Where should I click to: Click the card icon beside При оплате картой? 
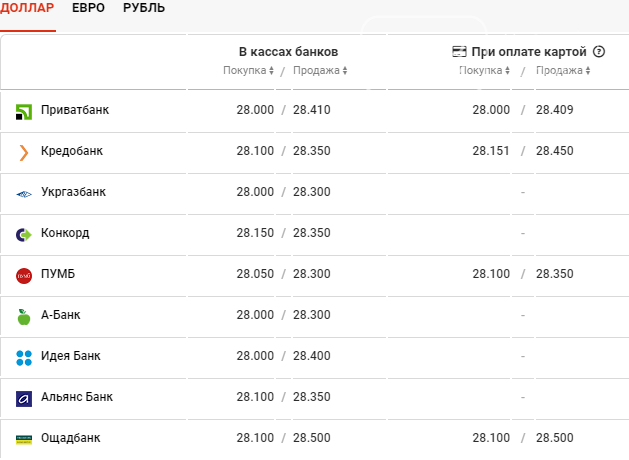pos(459,52)
